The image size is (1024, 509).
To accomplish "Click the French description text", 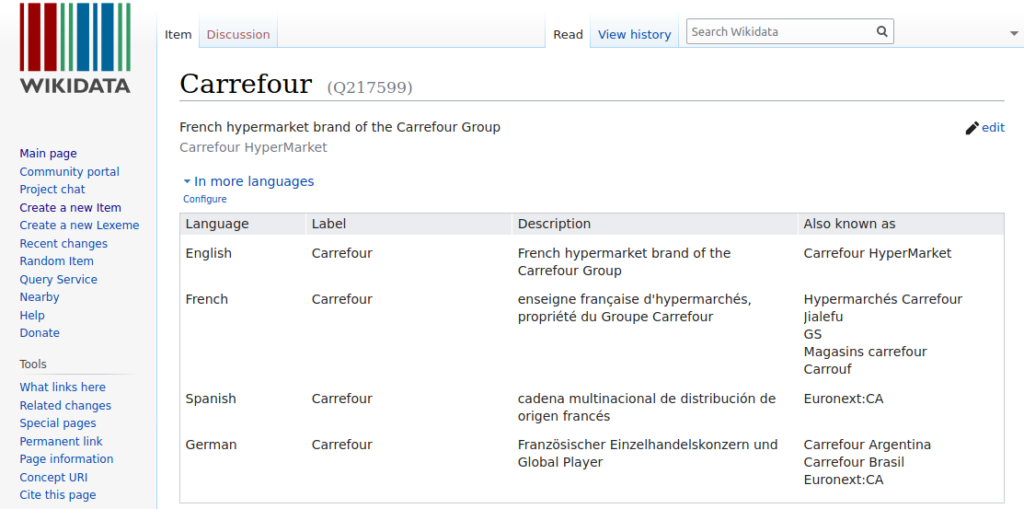I will pos(635,308).
